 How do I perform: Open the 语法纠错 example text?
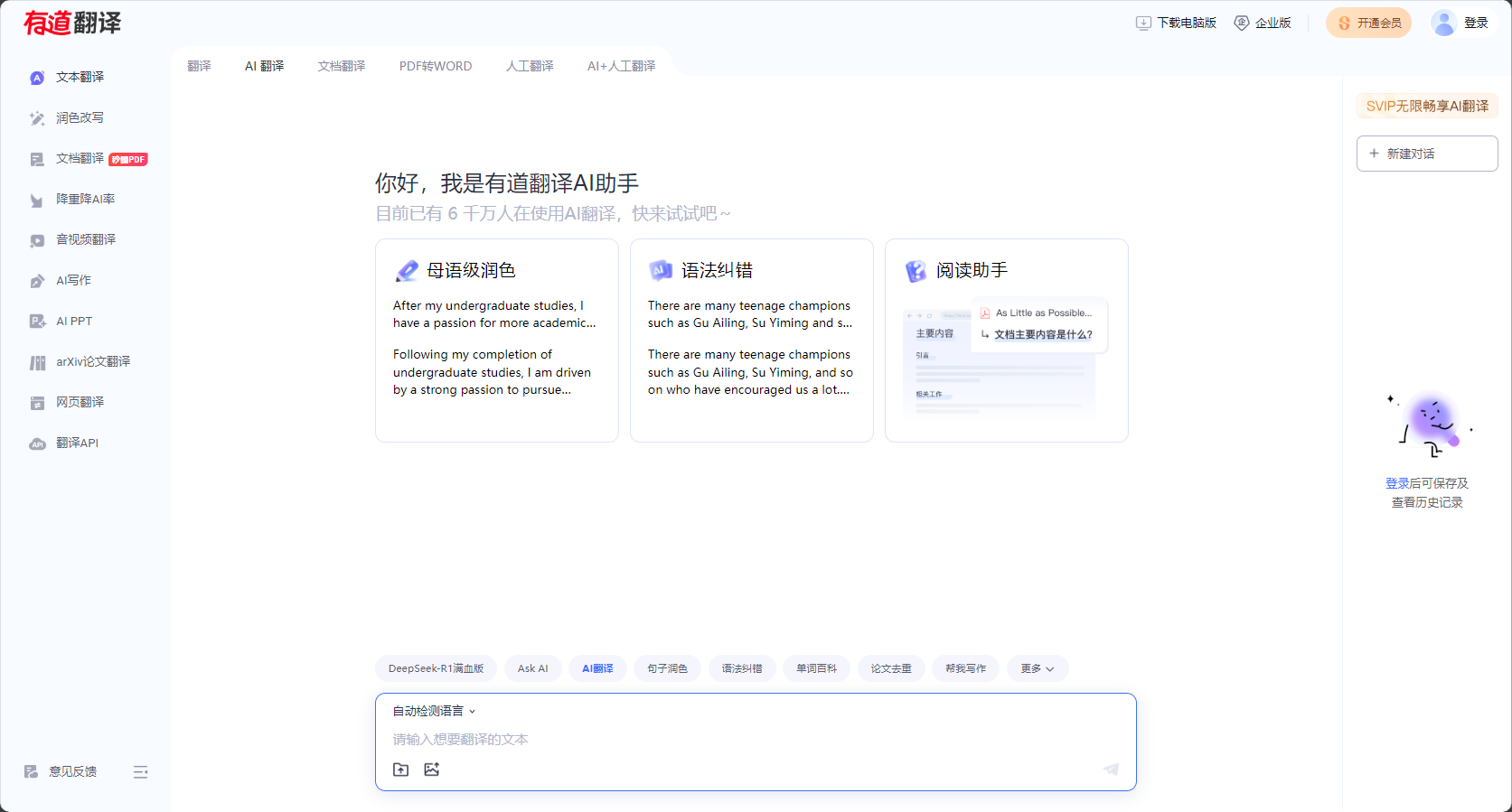click(x=751, y=348)
